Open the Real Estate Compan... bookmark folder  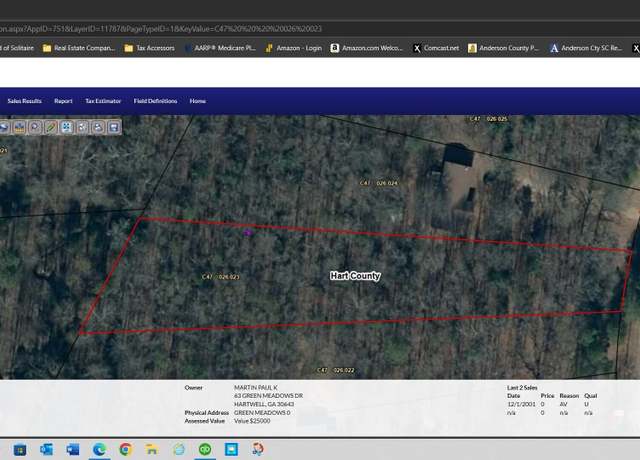click(x=79, y=48)
